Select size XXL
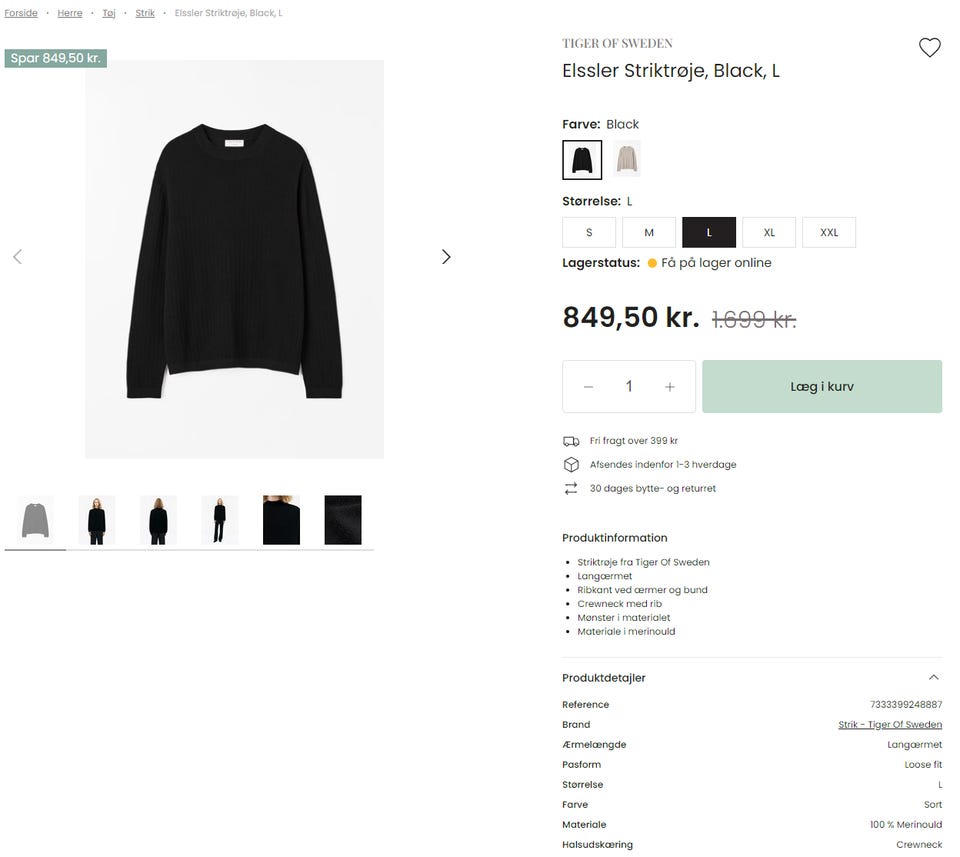 tap(829, 232)
